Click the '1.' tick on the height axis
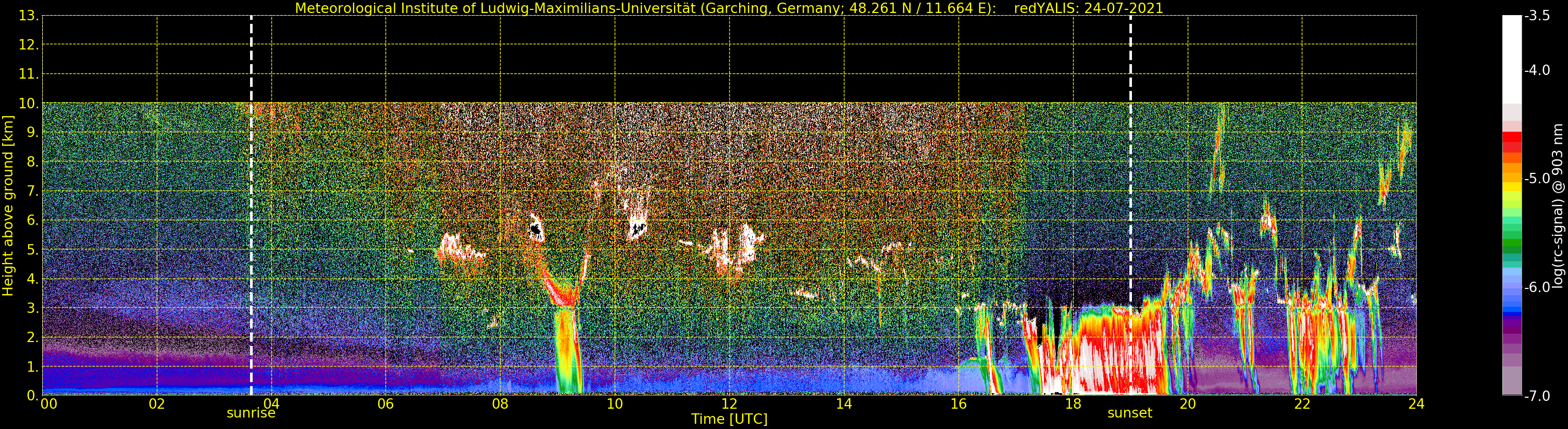Image resolution: width=1568 pixels, height=429 pixels. pyautogui.click(x=32, y=367)
